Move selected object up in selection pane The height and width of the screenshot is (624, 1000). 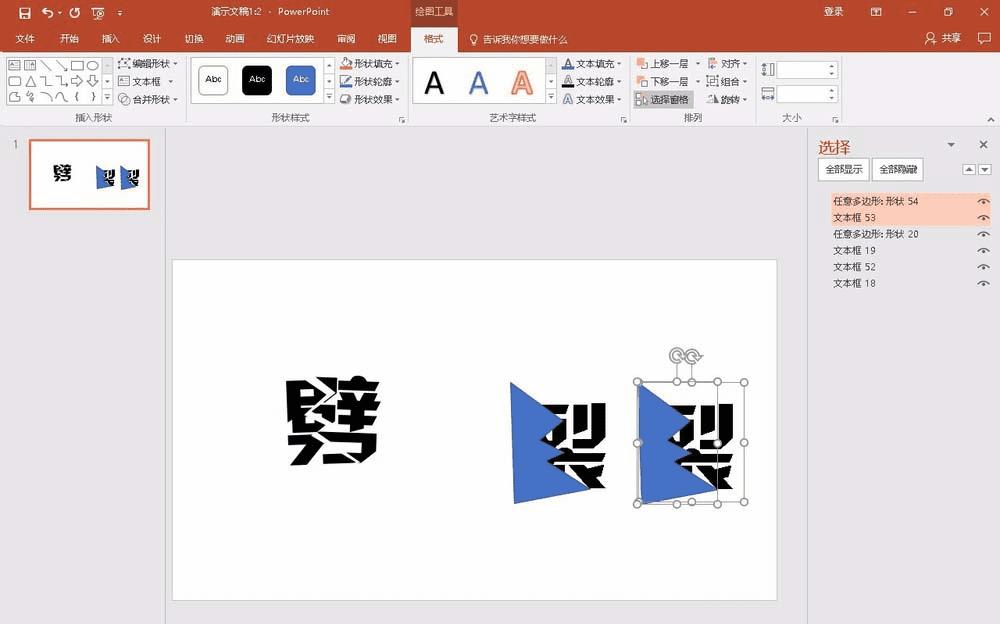click(969, 169)
